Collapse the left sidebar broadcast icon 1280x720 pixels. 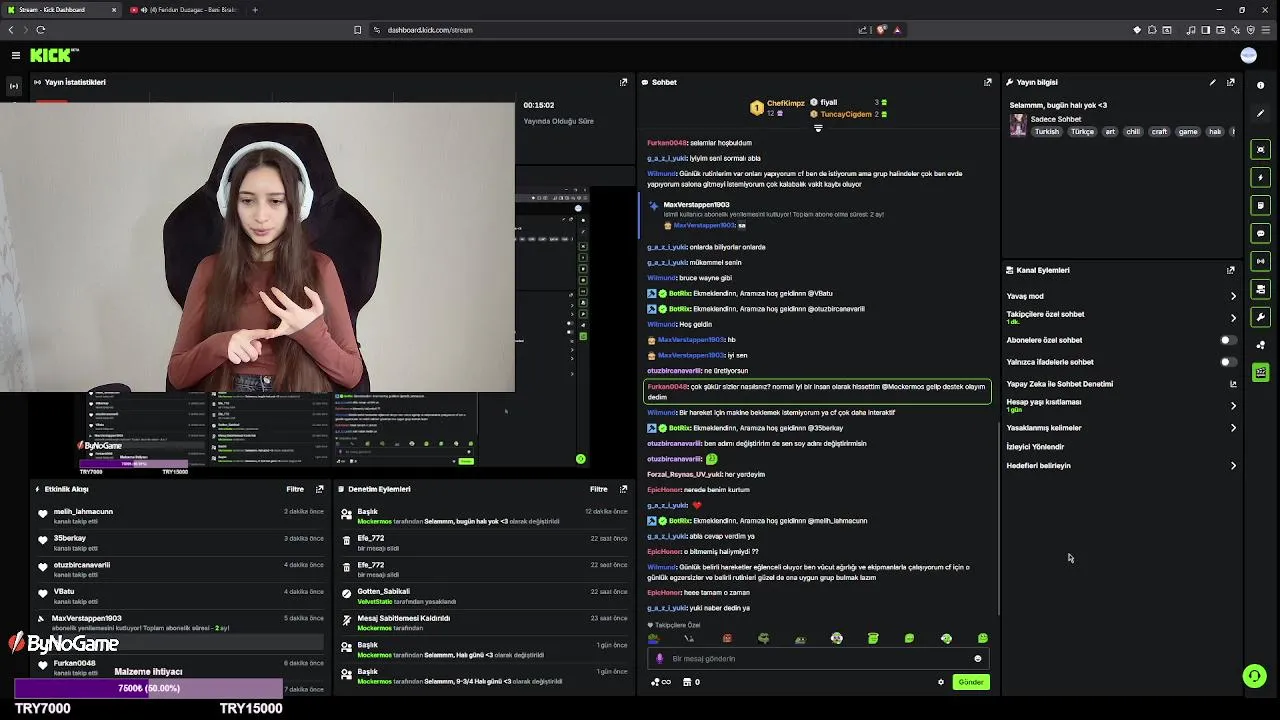tap(14, 86)
